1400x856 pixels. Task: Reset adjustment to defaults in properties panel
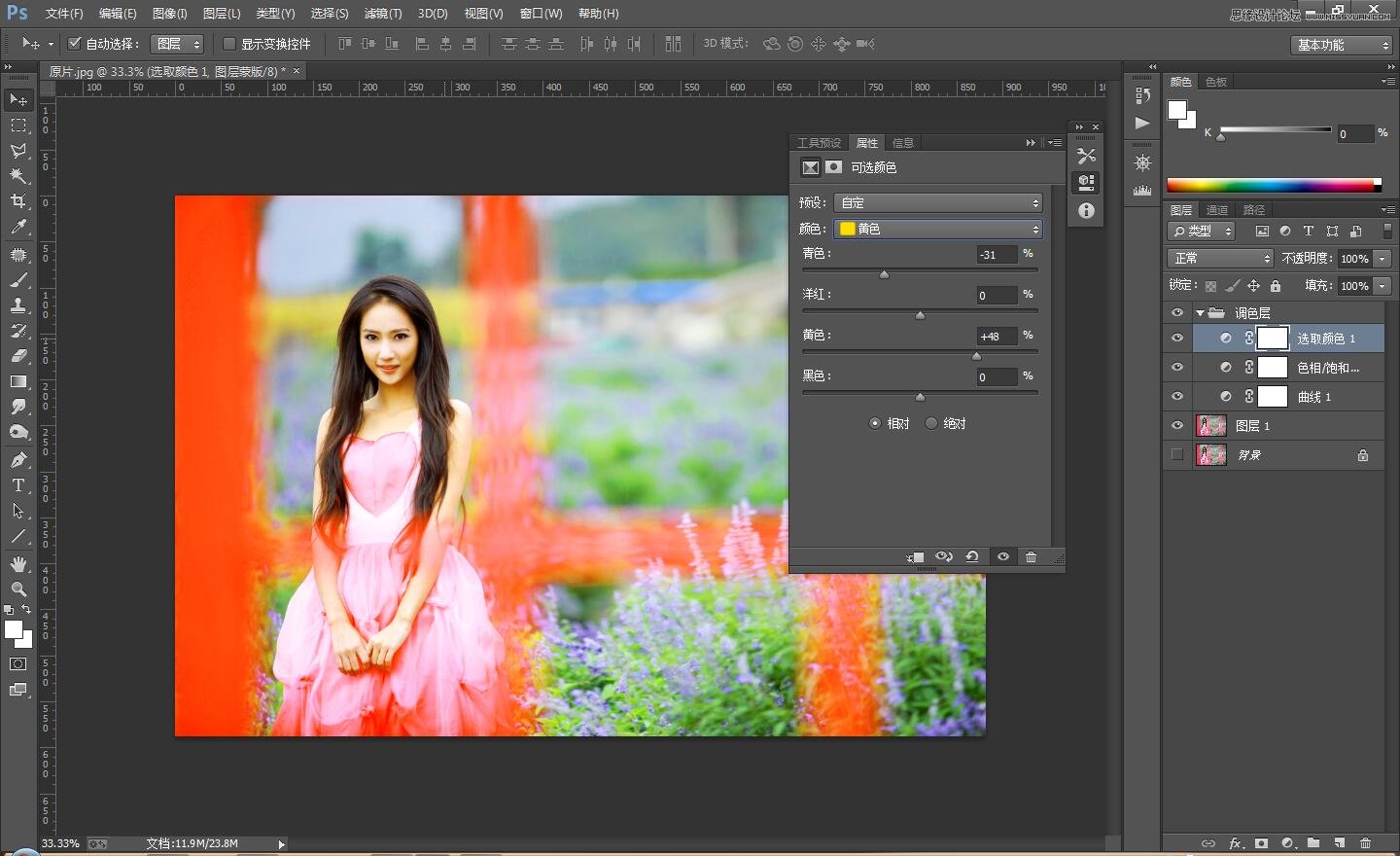(x=972, y=557)
